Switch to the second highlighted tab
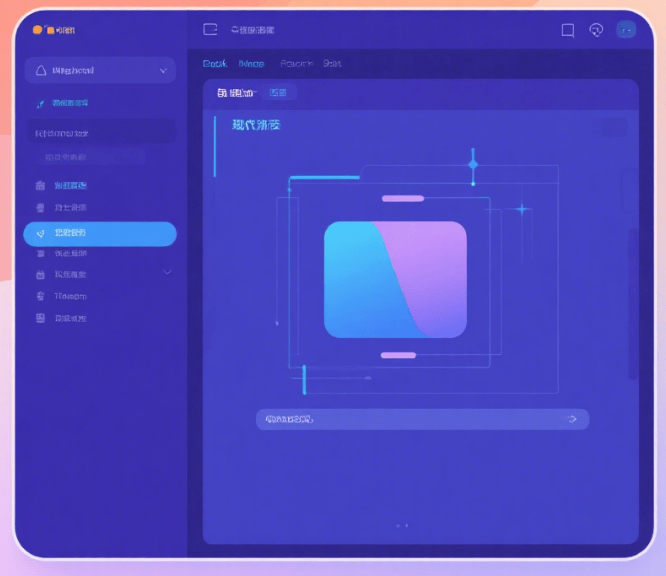Image resolution: width=666 pixels, height=576 pixels. point(252,64)
